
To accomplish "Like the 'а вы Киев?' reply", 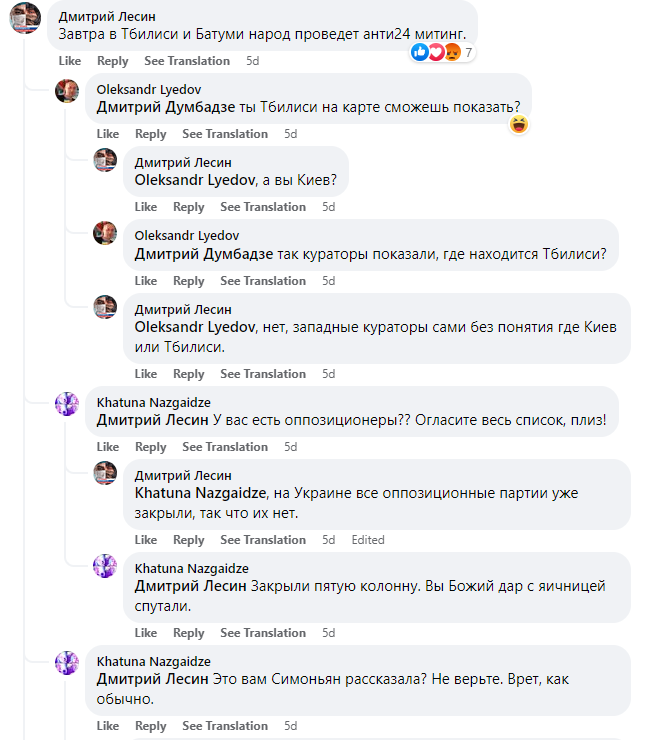I will pos(146,207).
